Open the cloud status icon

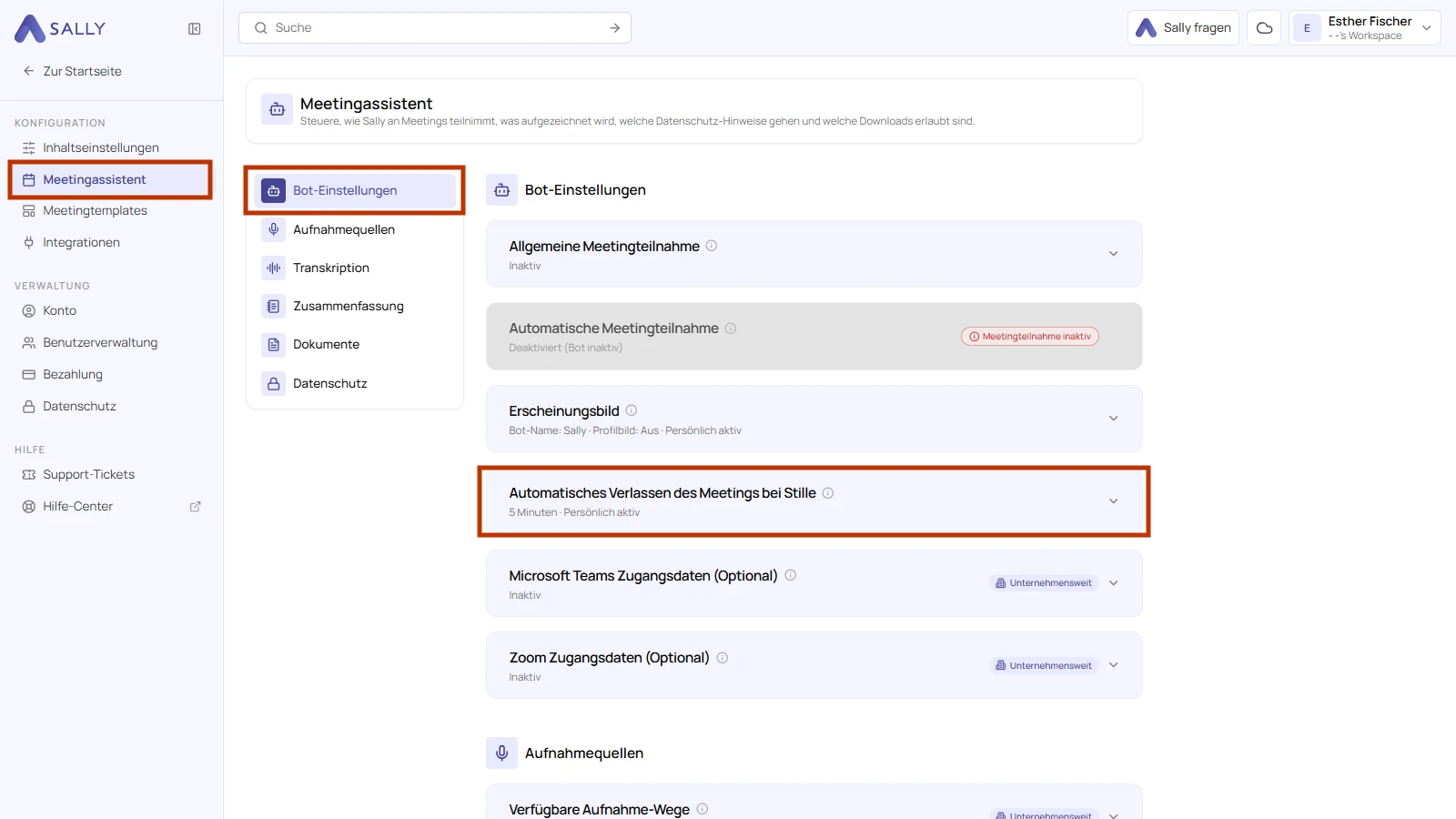point(1264,28)
